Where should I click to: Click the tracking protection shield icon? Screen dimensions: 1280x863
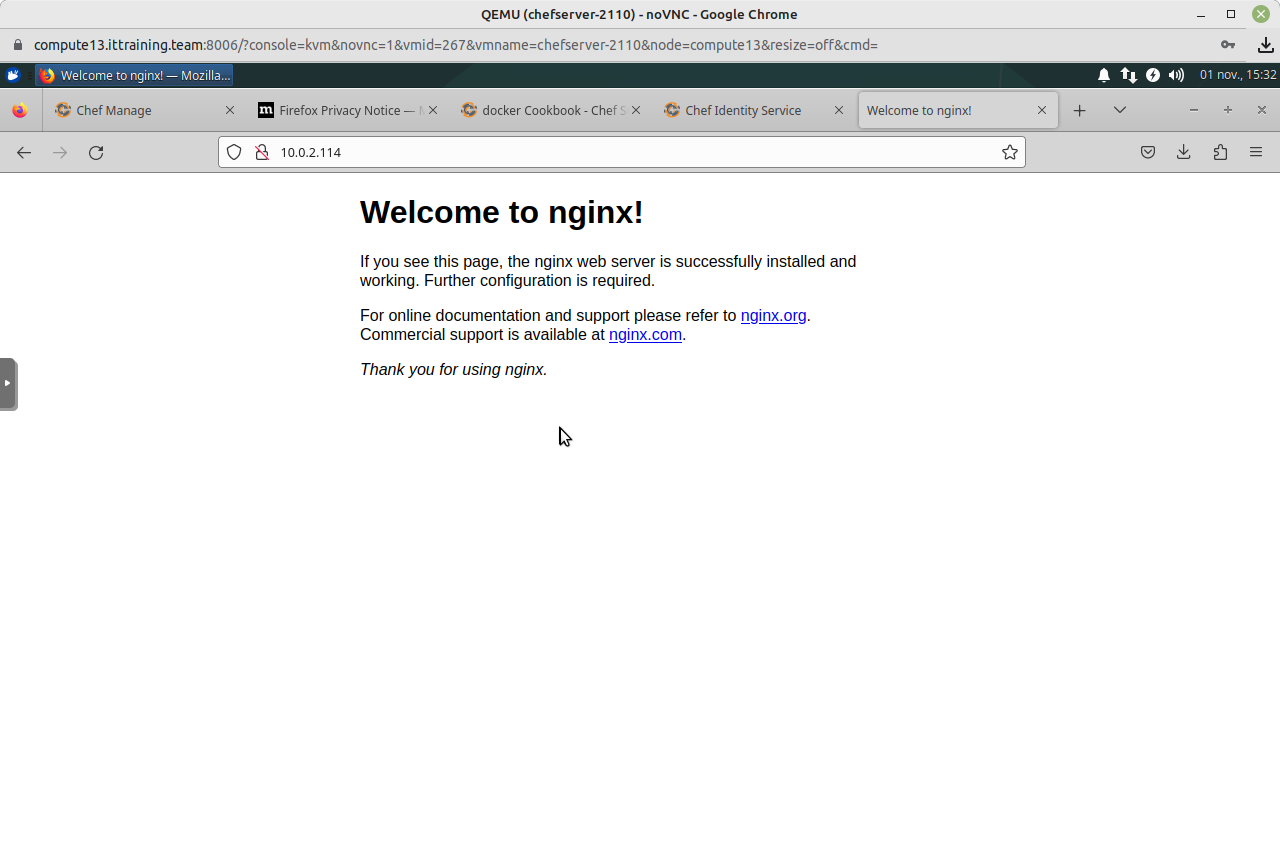[x=234, y=152]
